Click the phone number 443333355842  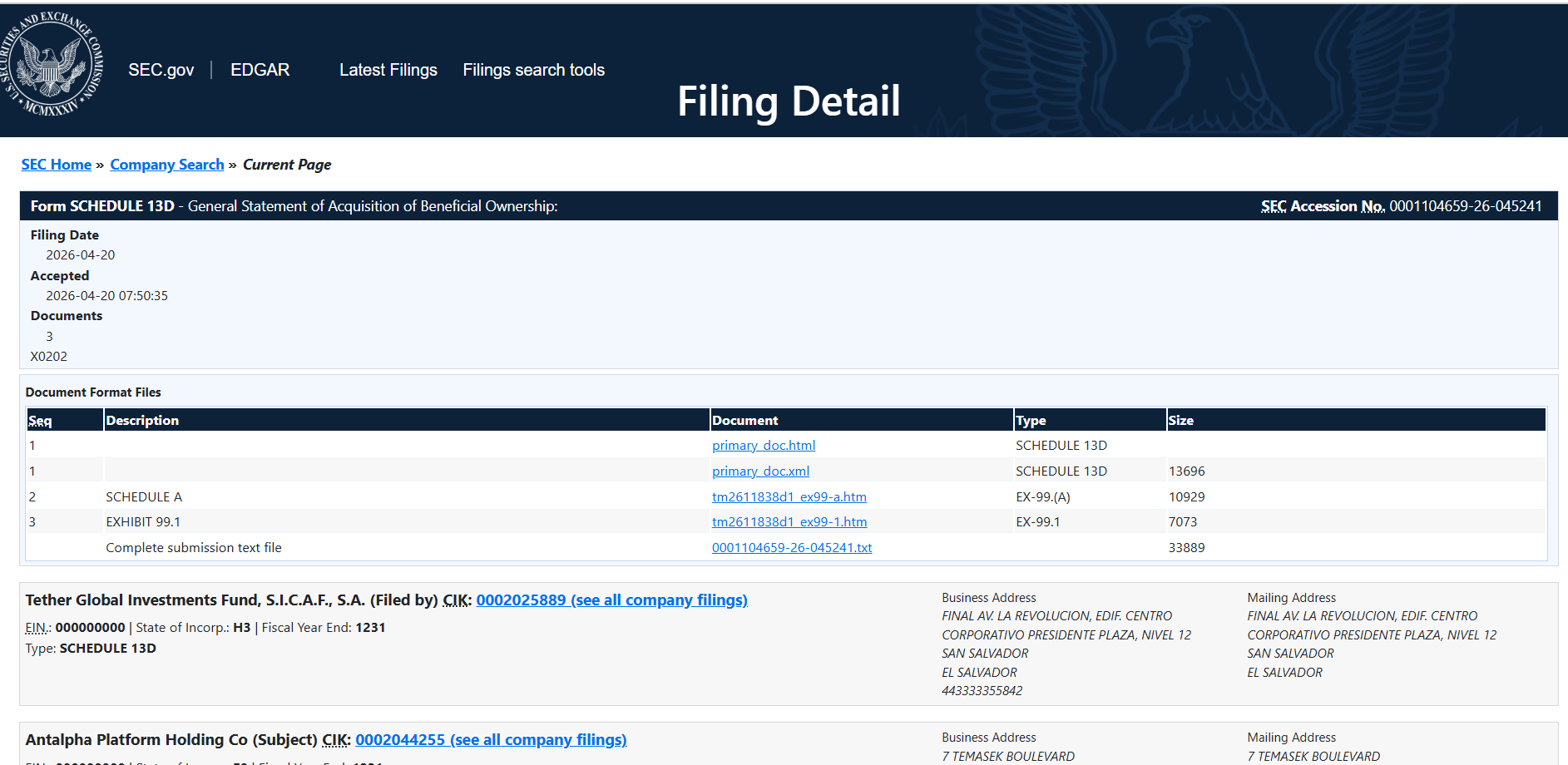coord(982,691)
